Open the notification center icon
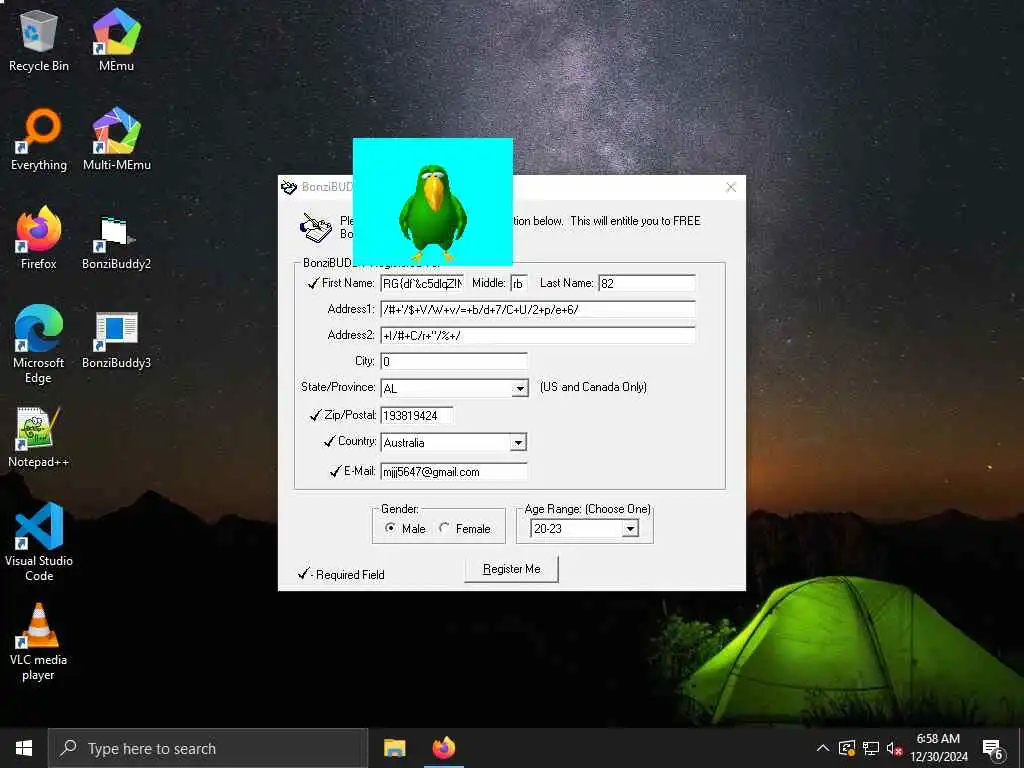This screenshot has width=1024, height=768. pyautogui.click(x=992, y=750)
